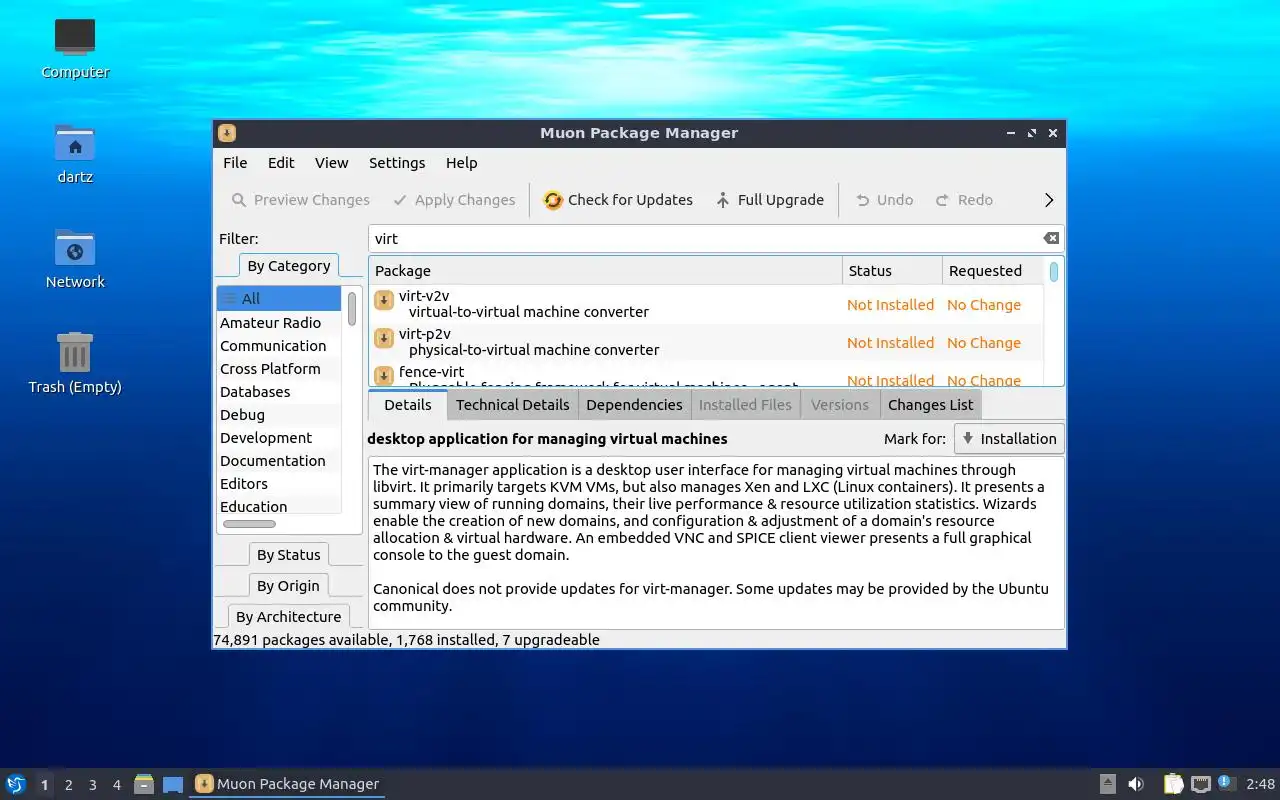Open the dartz home folder icon

tap(75, 154)
